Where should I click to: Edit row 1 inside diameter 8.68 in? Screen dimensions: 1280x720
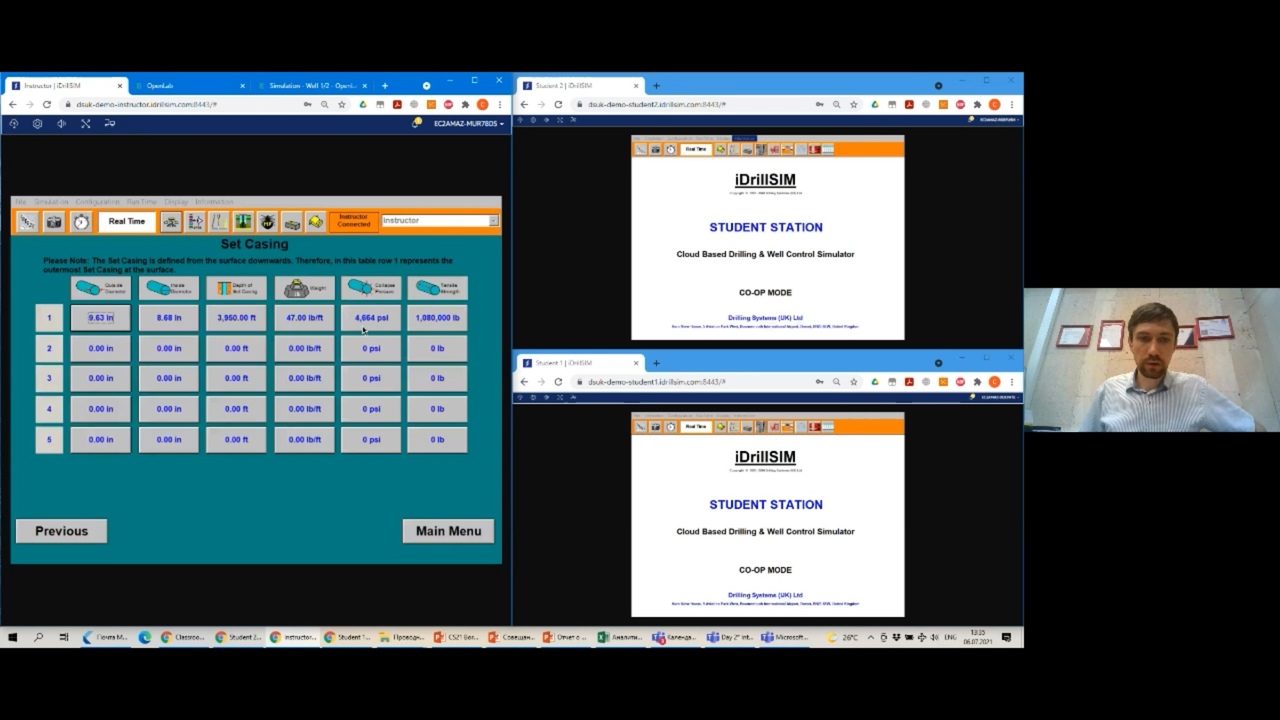169,318
